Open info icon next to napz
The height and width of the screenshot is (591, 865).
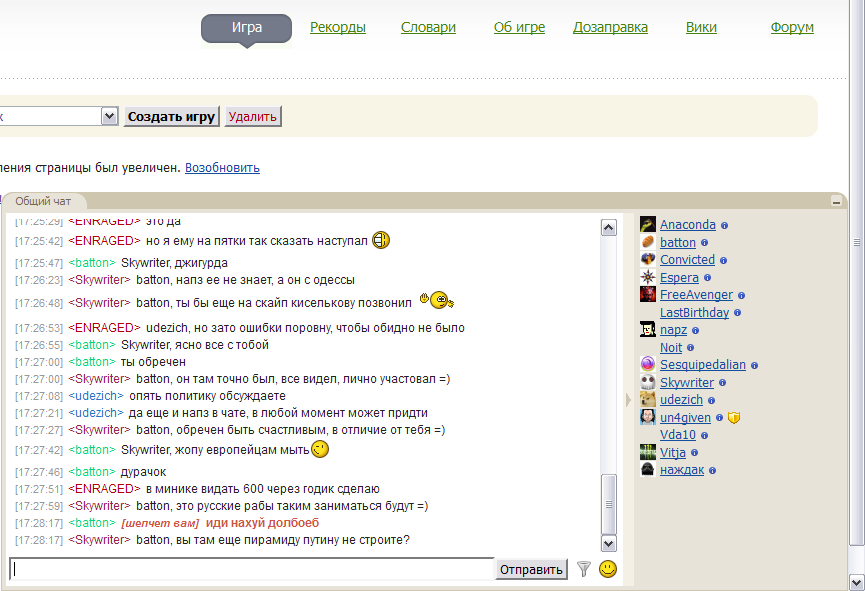point(696,331)
